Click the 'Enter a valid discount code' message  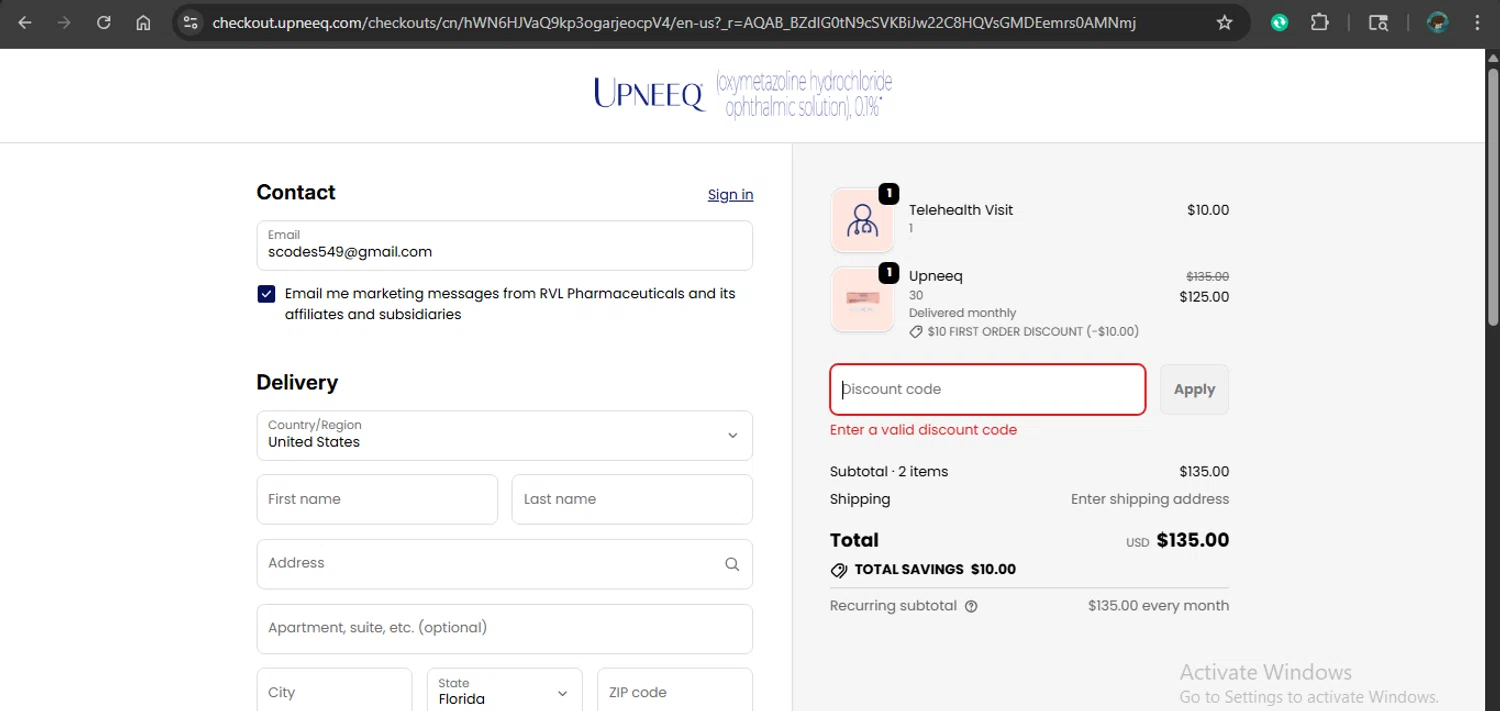[x=923, y=430]
